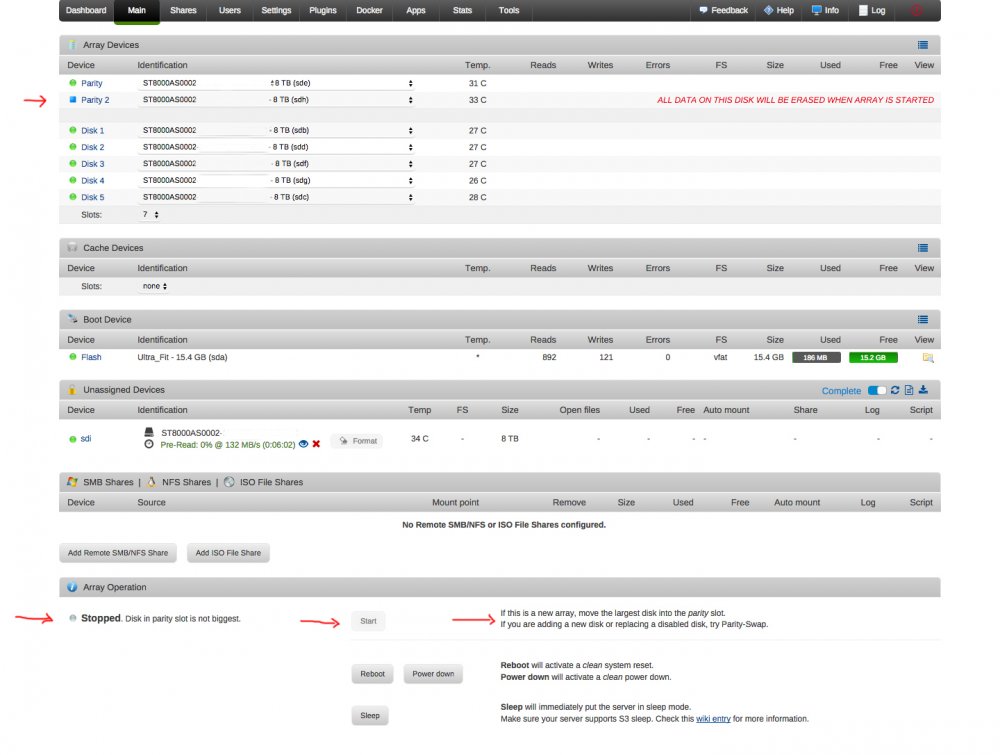
Task: Click the Power down button
Action: point(433,674)
